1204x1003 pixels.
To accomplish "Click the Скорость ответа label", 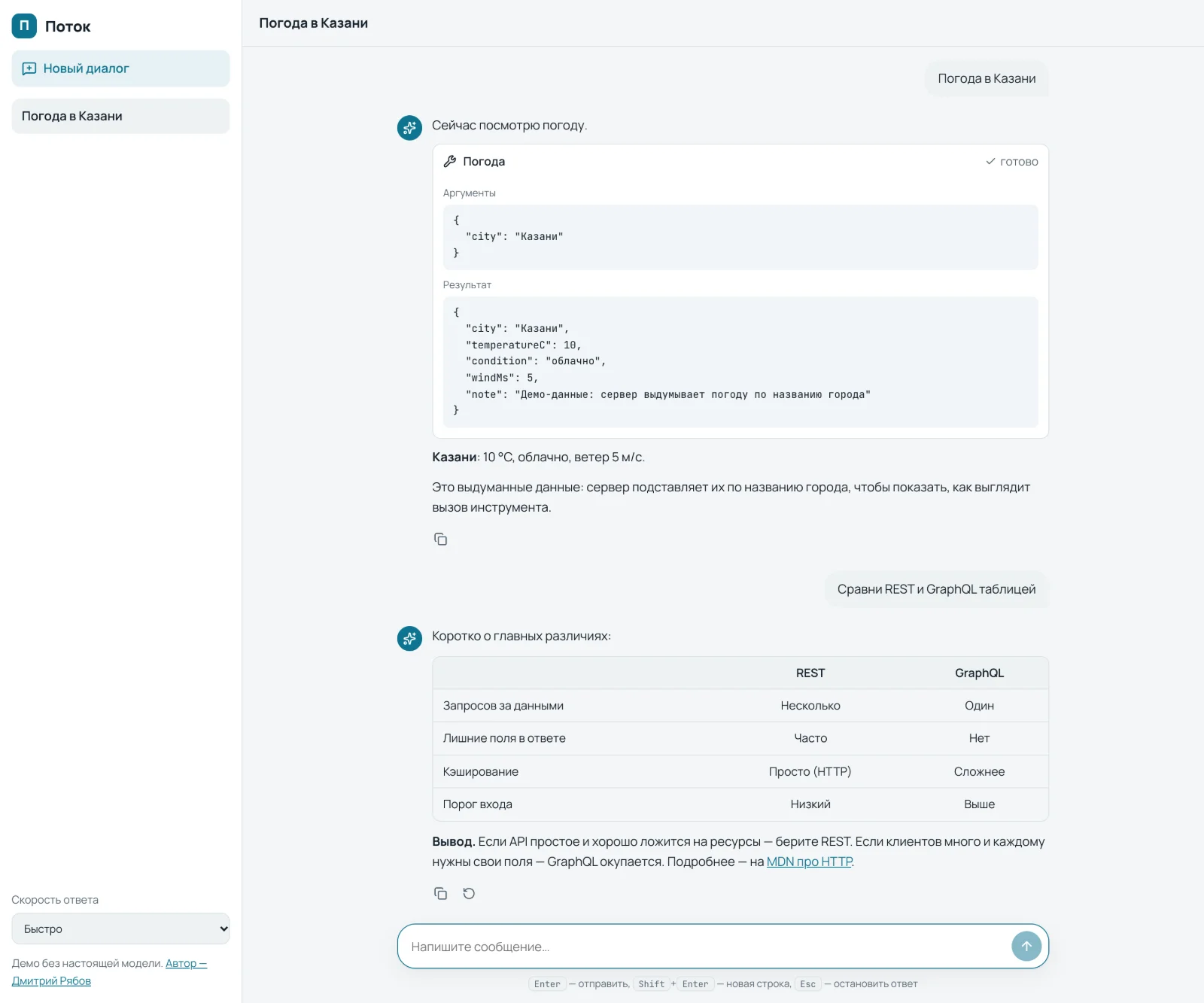I will [55, 900].
